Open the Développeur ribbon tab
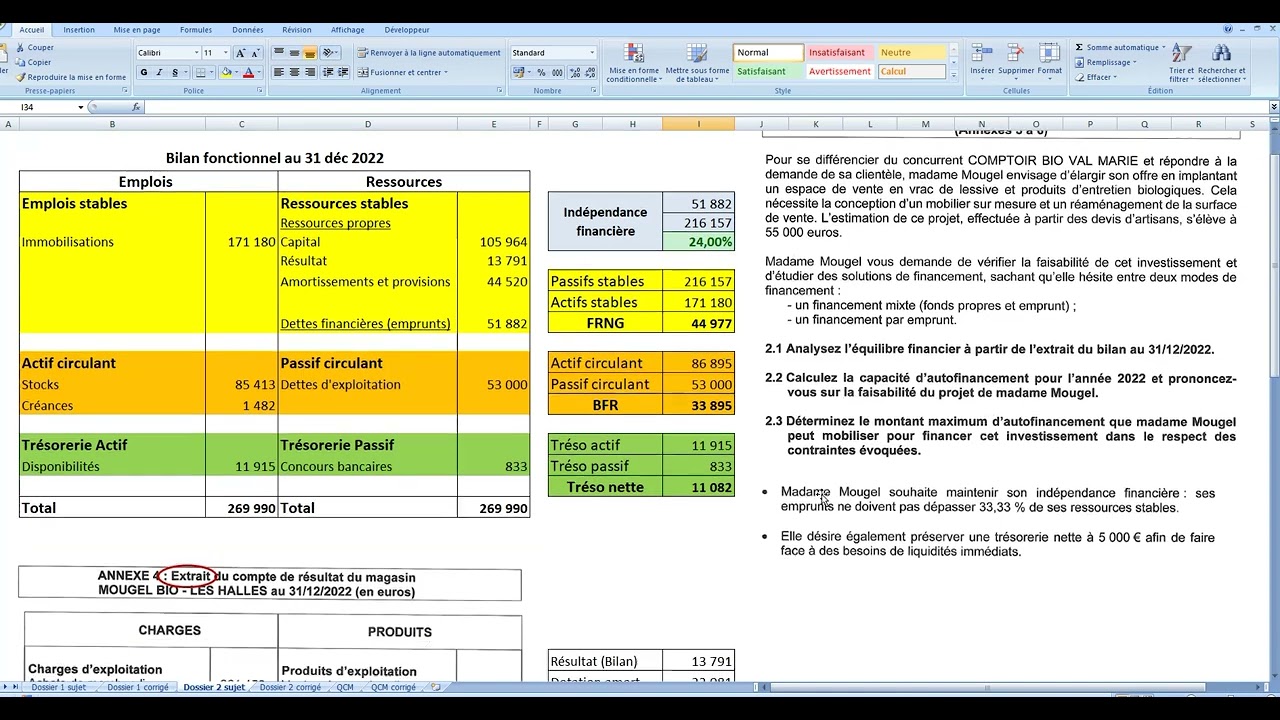The width and height of the screenshot is (1280, 720). click(407, 30)
